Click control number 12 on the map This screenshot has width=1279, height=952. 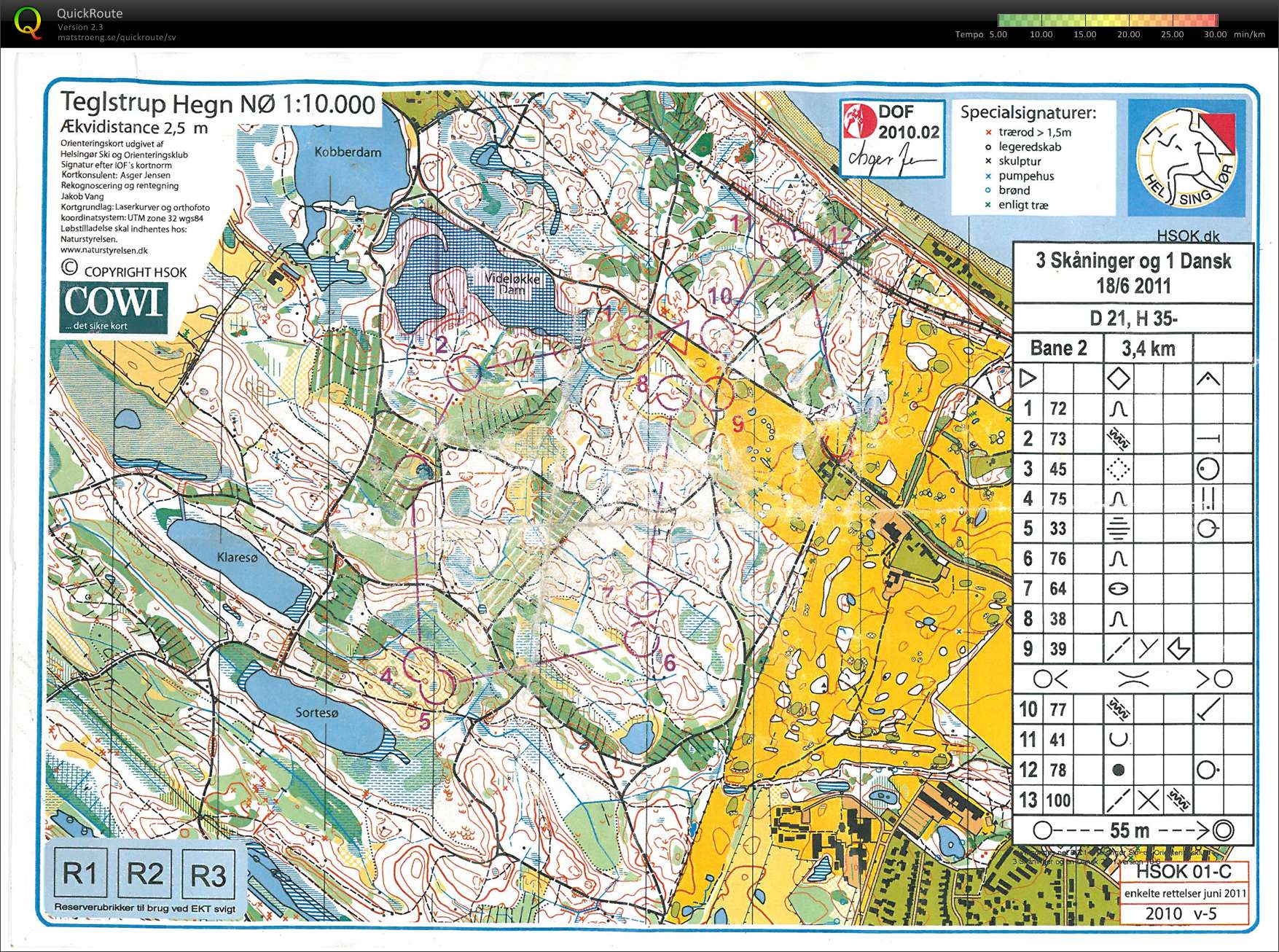tap(840, 235)
